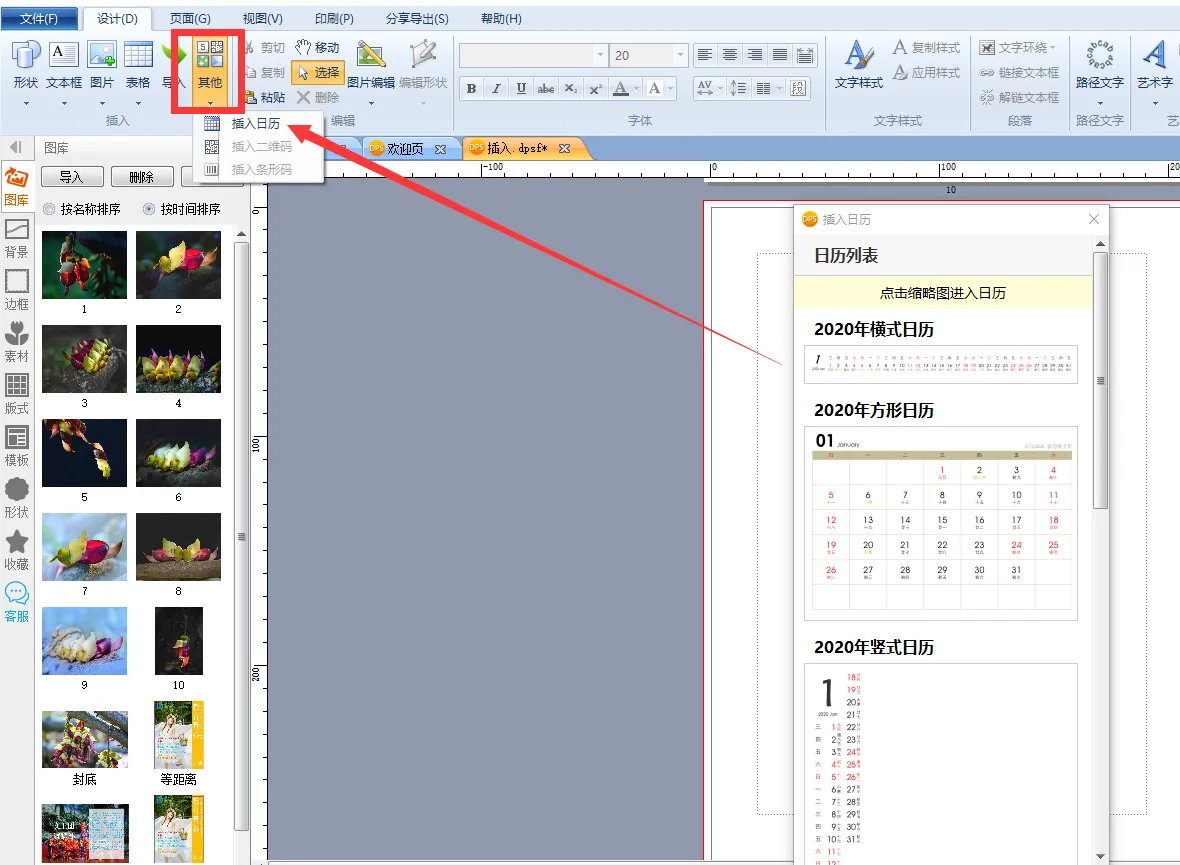The image size is (1180, 865).
Task: Select the 2020年横式日历 thumbnail
Action: 941,364
